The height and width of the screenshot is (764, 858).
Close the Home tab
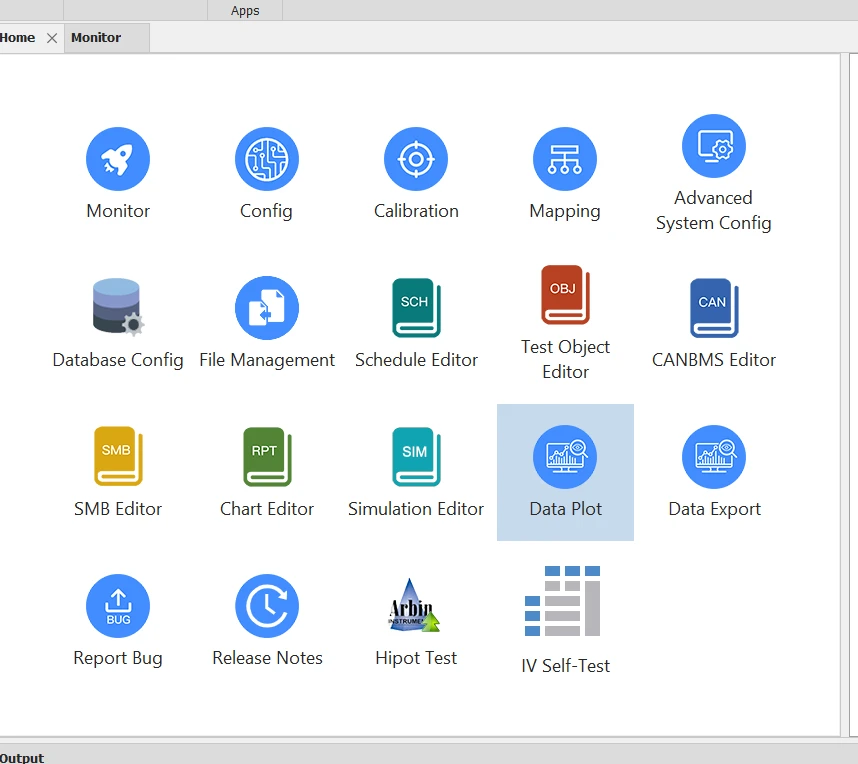click(52, 38)
